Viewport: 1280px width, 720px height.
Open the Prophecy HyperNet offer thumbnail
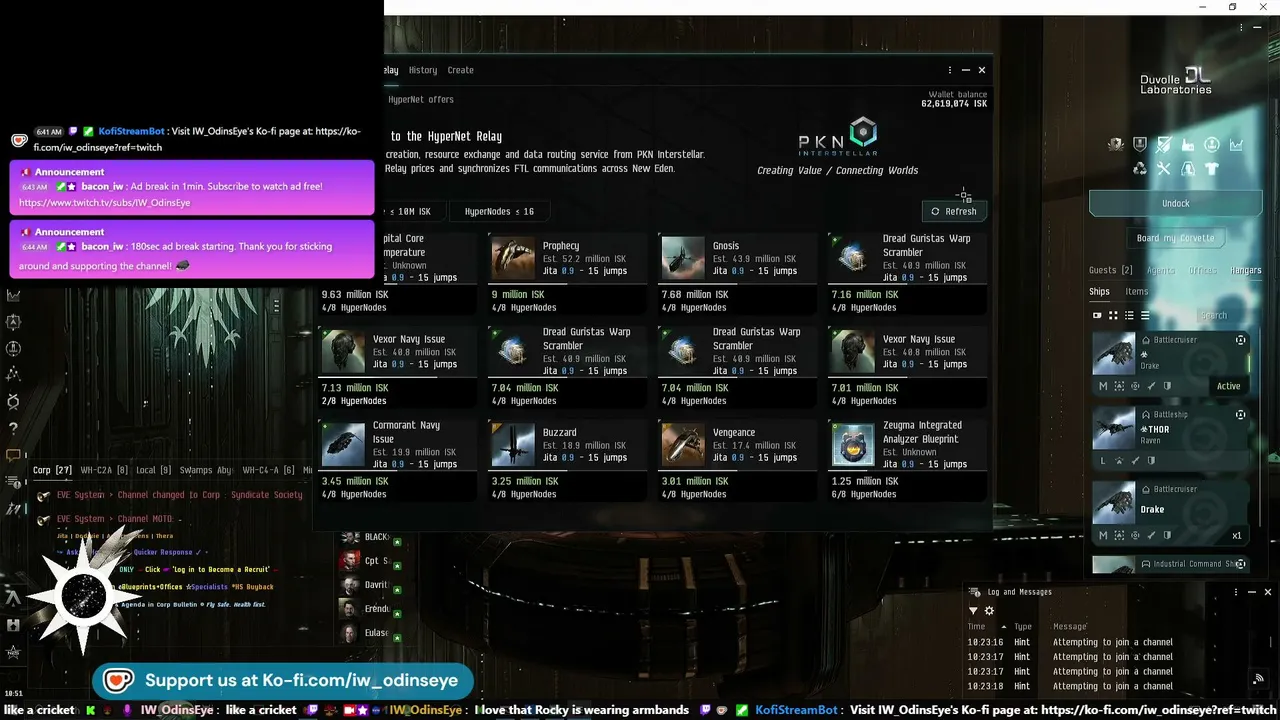click(x=513, y=259)
